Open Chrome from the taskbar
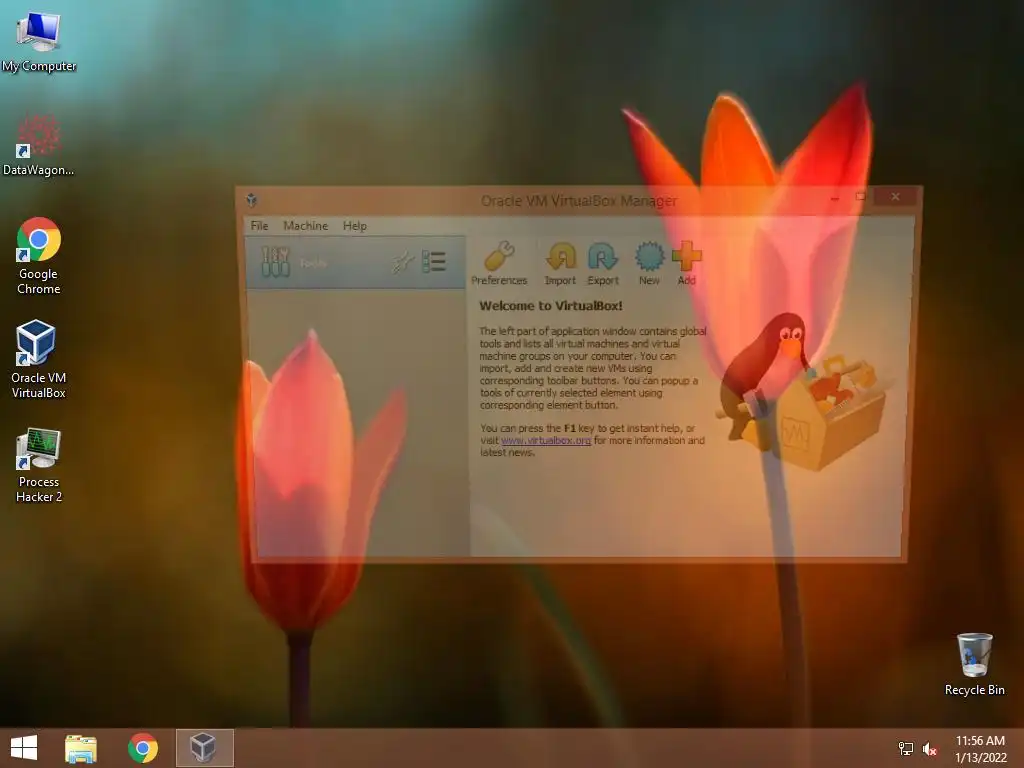 point(143,748)
